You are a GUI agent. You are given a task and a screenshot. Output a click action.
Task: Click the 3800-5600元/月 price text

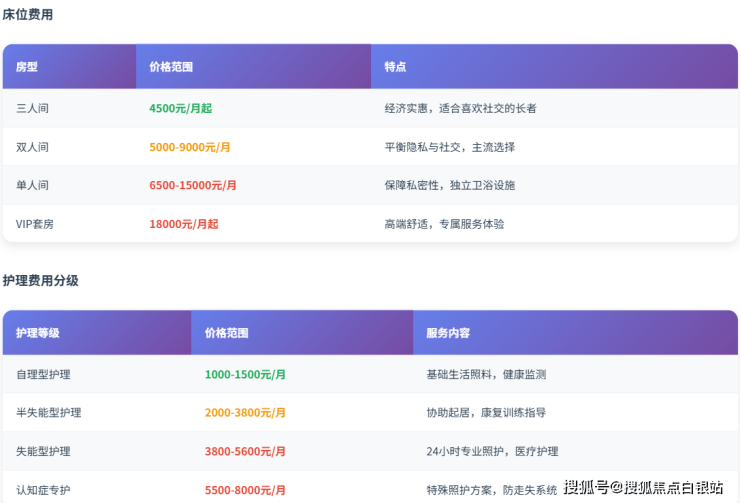[x=245, y=451]
